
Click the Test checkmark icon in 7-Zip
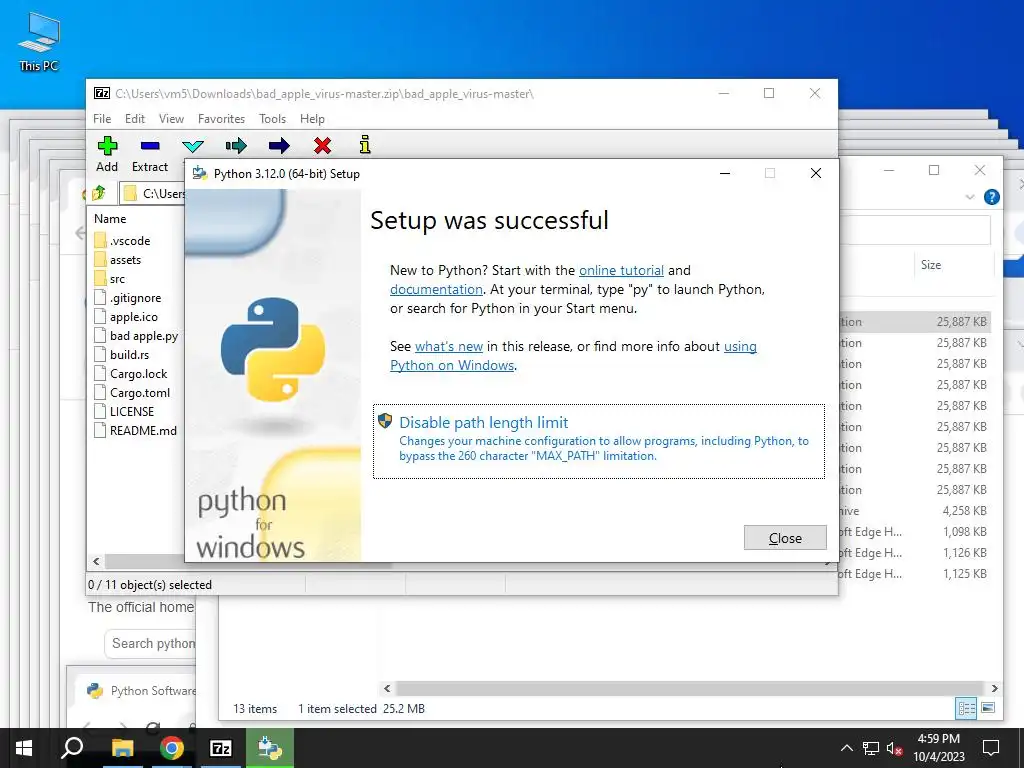[193, 146]
